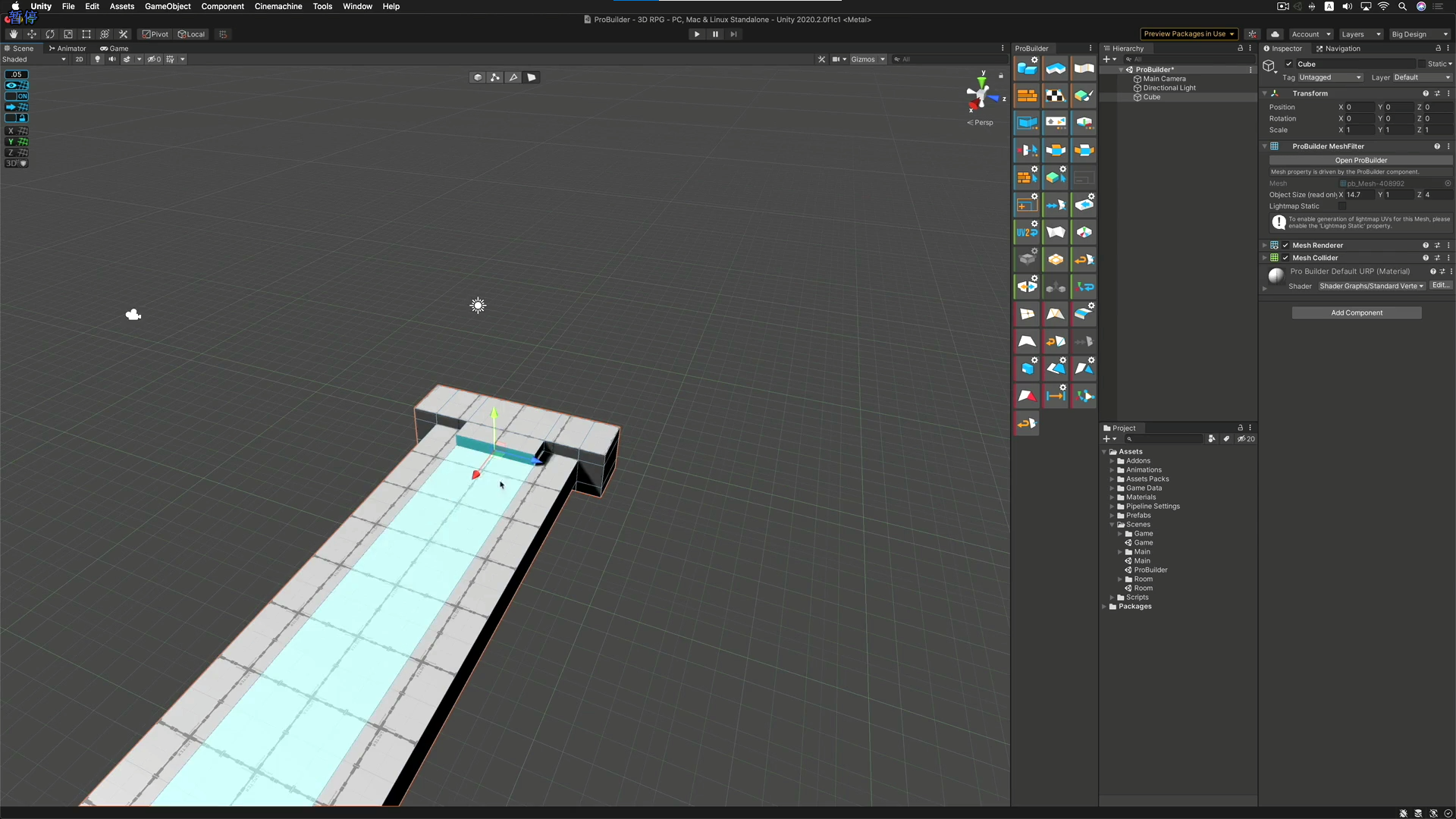The image size is (1456, 819).
Task: Expand the Scenes folder in the Project panel
Action: click(1112, 524)
